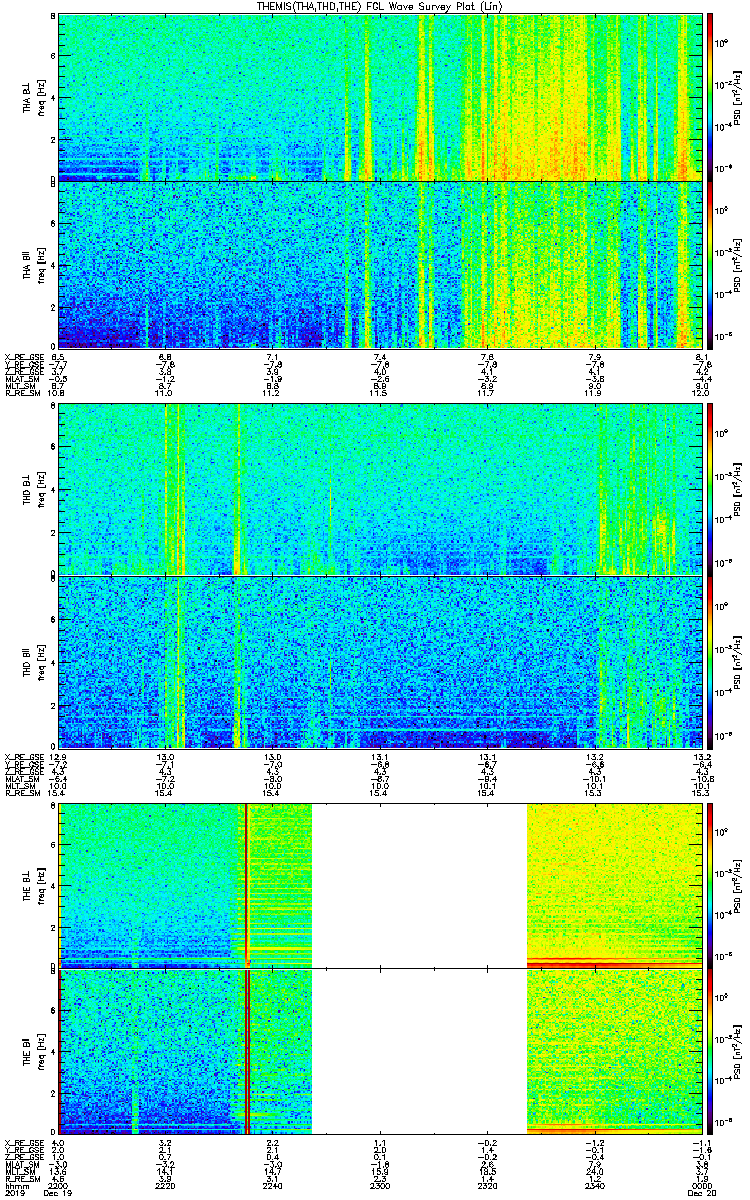This screenshot has height=1200, width=750.
Task: Click the 'X_RE_GSE' row label under THD
Action: (23, 757)
